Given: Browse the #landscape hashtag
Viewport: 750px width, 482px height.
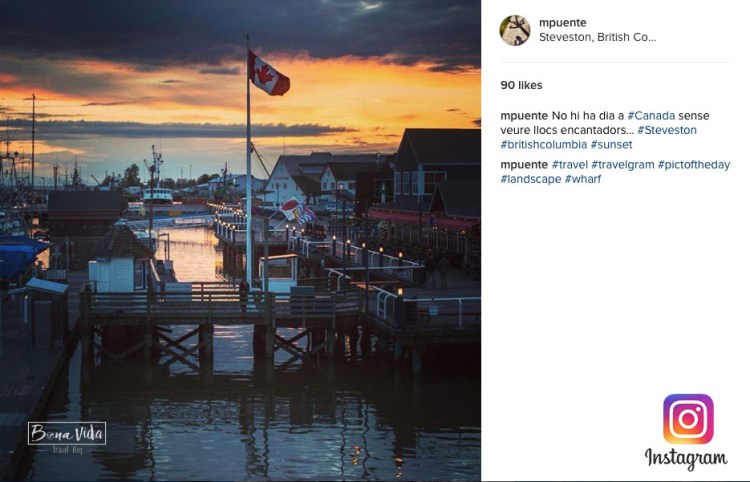Looking at the screenshot, I should [x=530, y=179].
